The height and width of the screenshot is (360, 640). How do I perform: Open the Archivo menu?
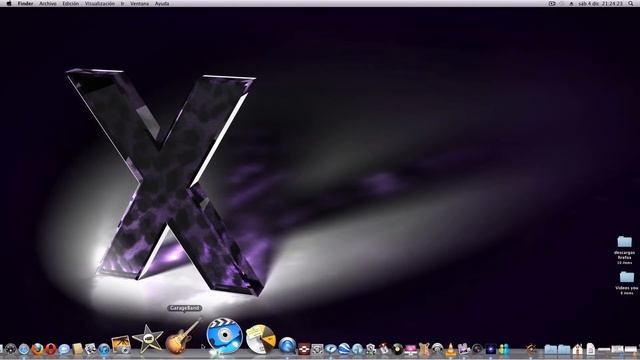(48, 3)
